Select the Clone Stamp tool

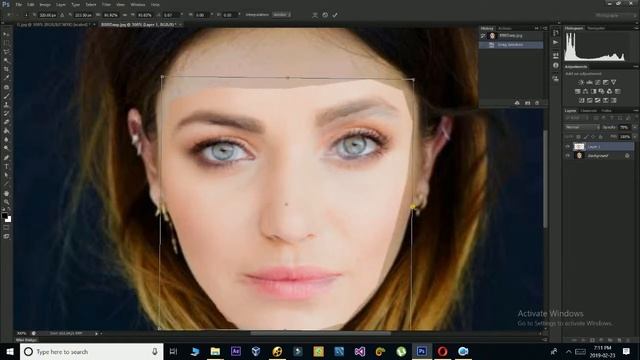click(x=6, y=105)
